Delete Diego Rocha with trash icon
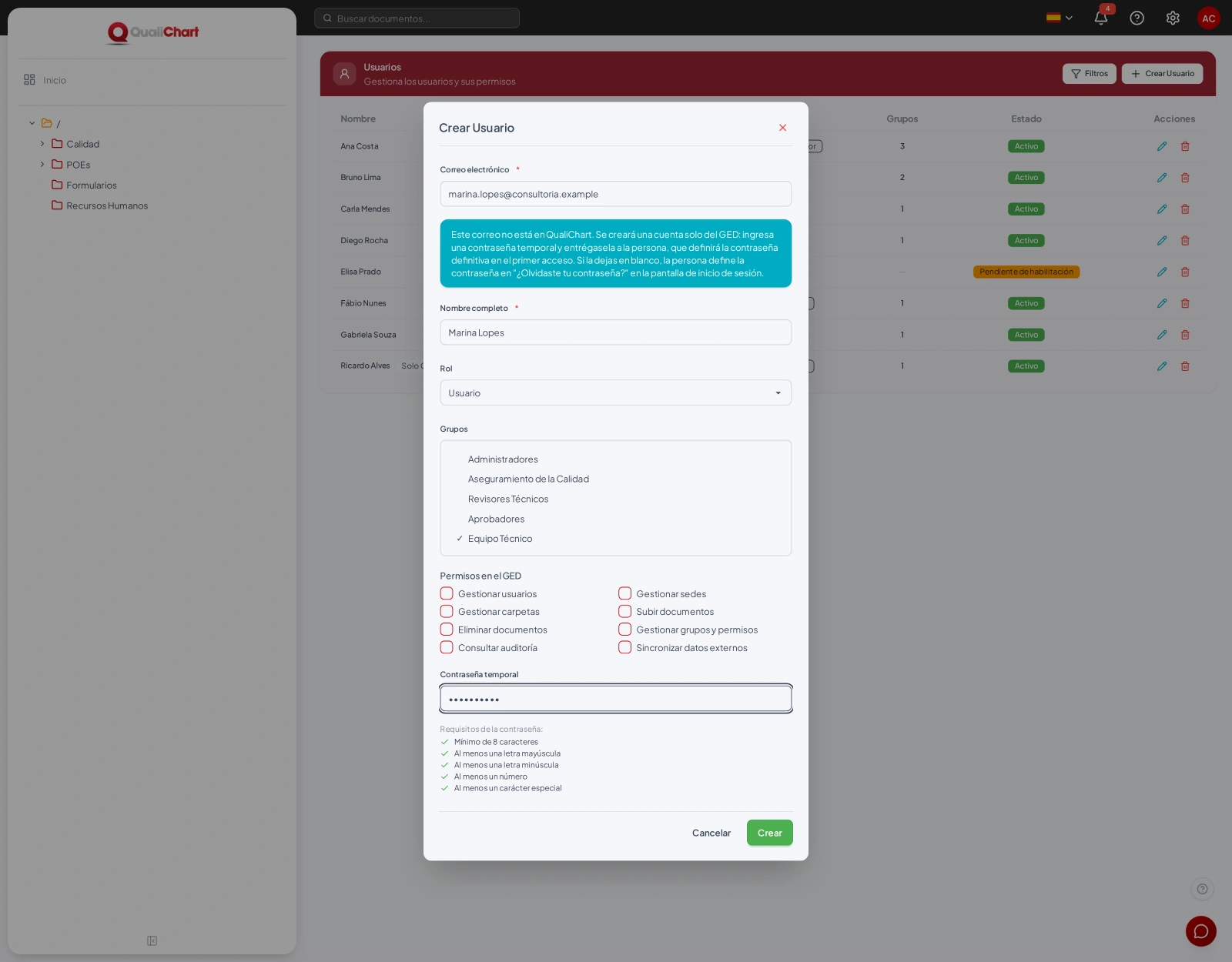Image resolution: width=1232 pixels, height=962 pixels. pos(1185,241)
